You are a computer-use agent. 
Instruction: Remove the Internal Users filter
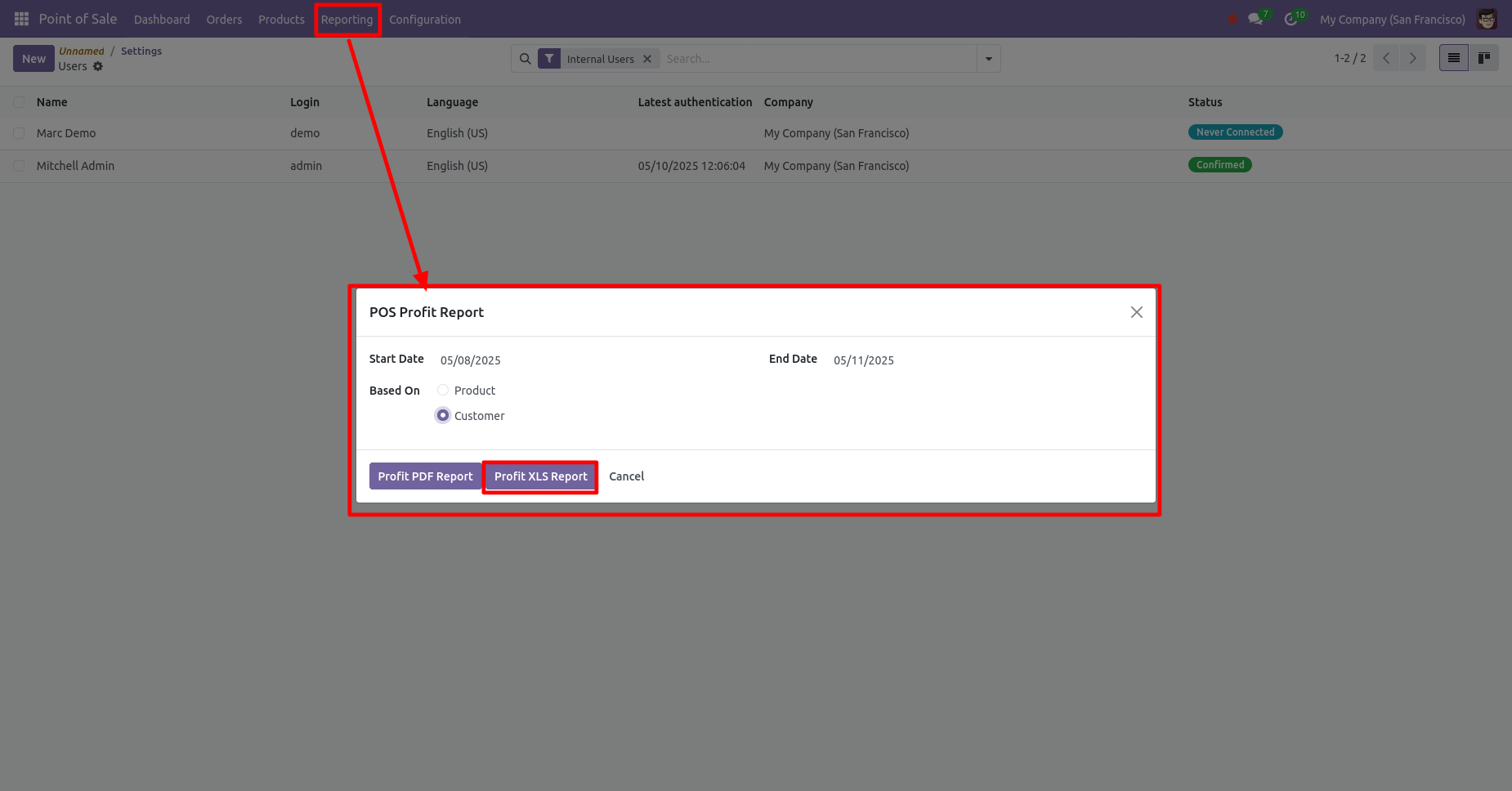coord(647,59)
